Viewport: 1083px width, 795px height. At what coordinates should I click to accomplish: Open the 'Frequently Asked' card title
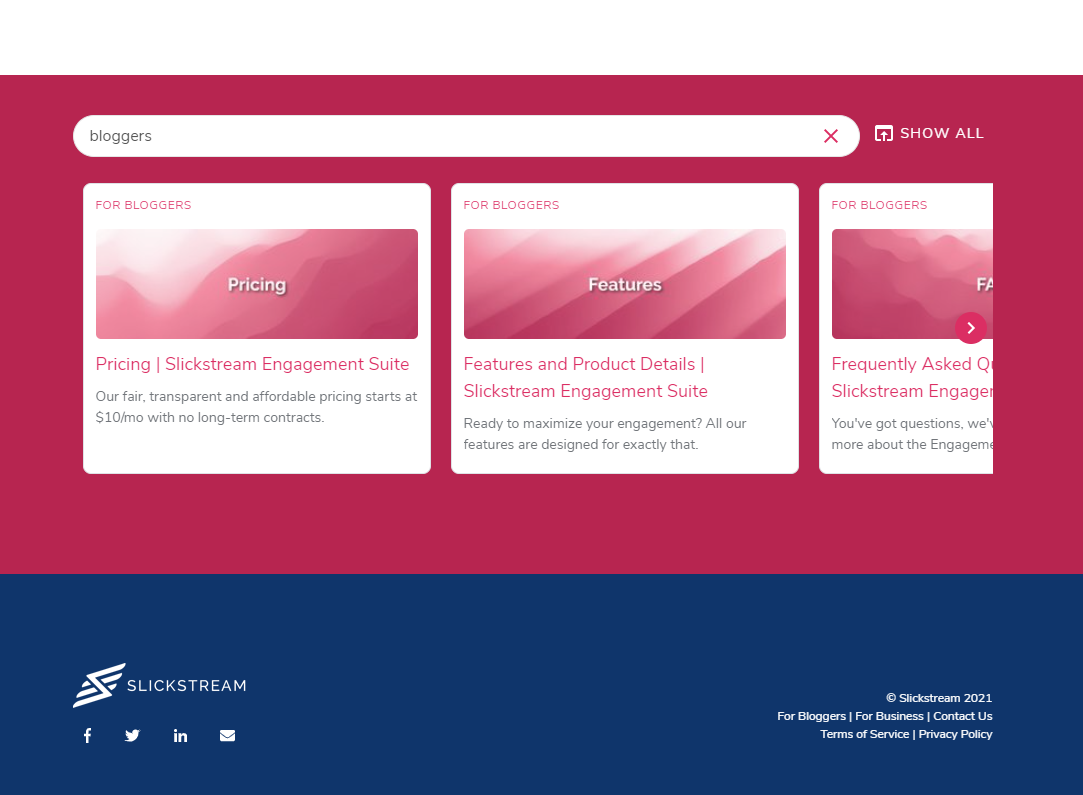pos(912,377)
